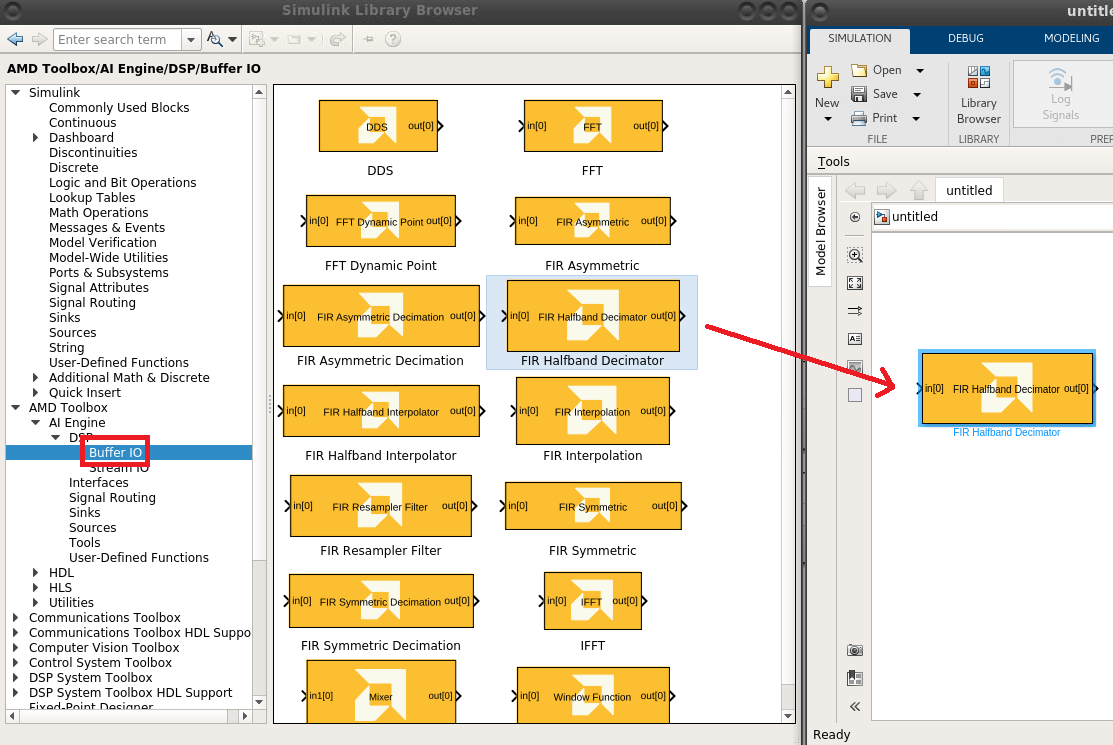The width and height of the screenshot is (1113, 745).
Task: Toggle the Model Browser side panel
Action: click(x=820, y=232)
